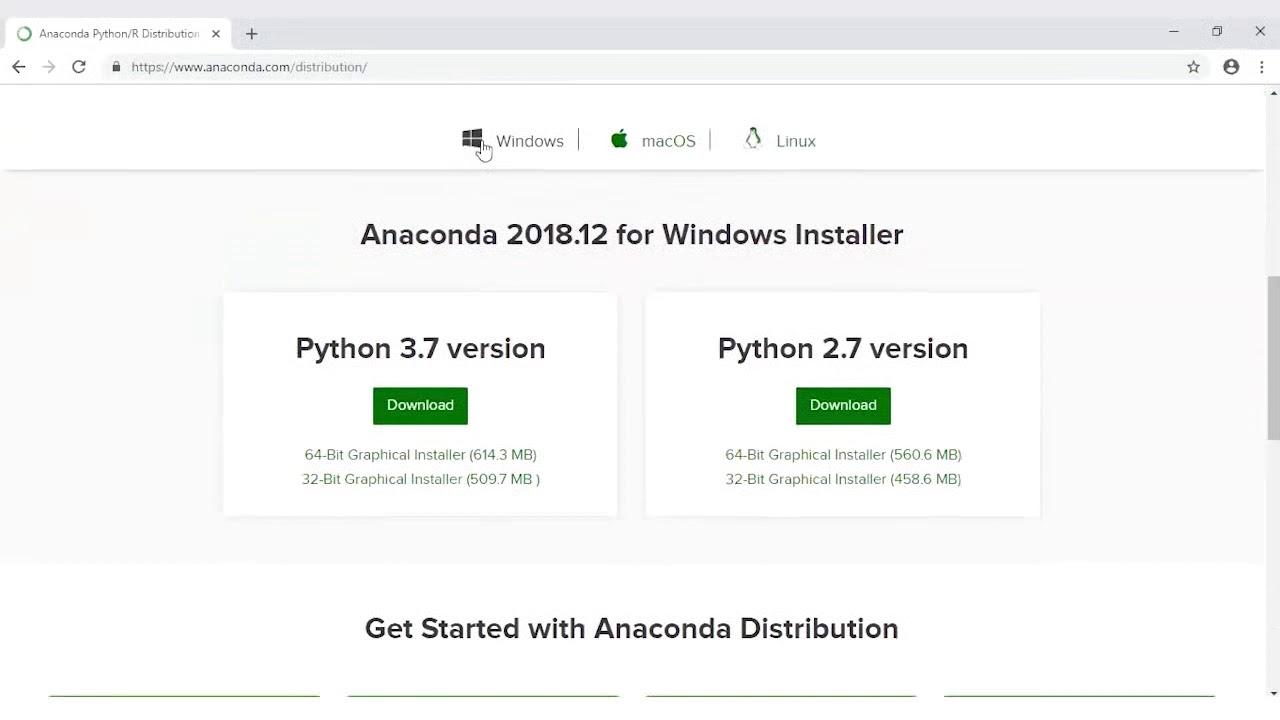Minimize the Chrome window
The width and height of the screenshot is (1280, 720).
coord(1173,32)
